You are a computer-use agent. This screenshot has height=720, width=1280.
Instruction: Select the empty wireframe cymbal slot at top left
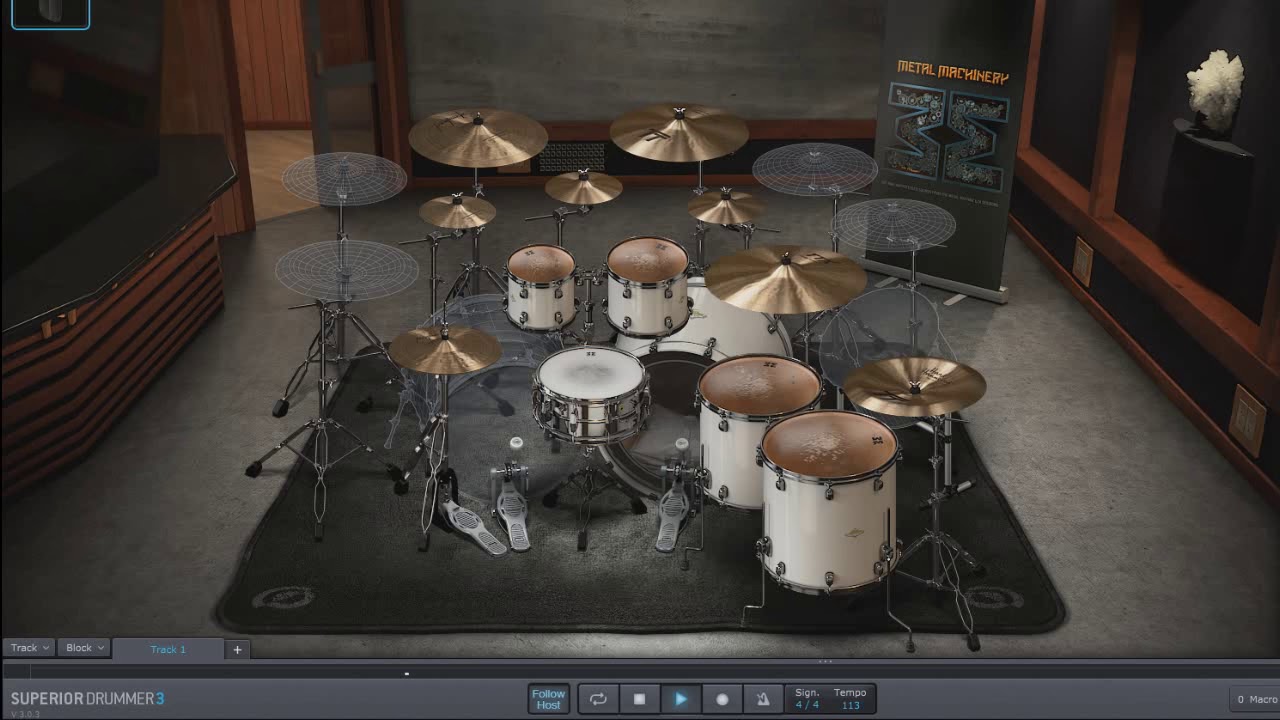pos(344,178)
